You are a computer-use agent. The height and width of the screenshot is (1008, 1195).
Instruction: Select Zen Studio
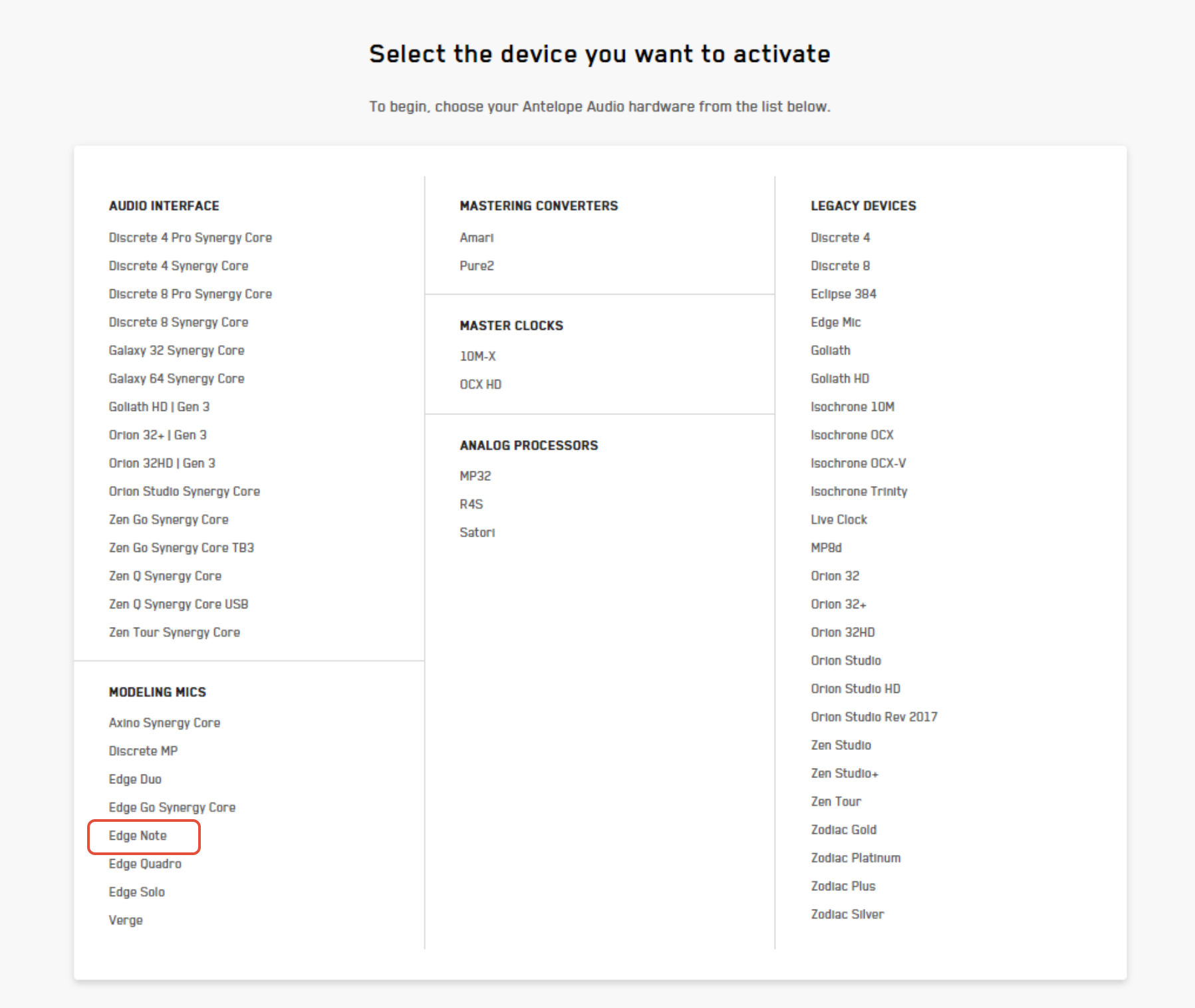point(841,745)
